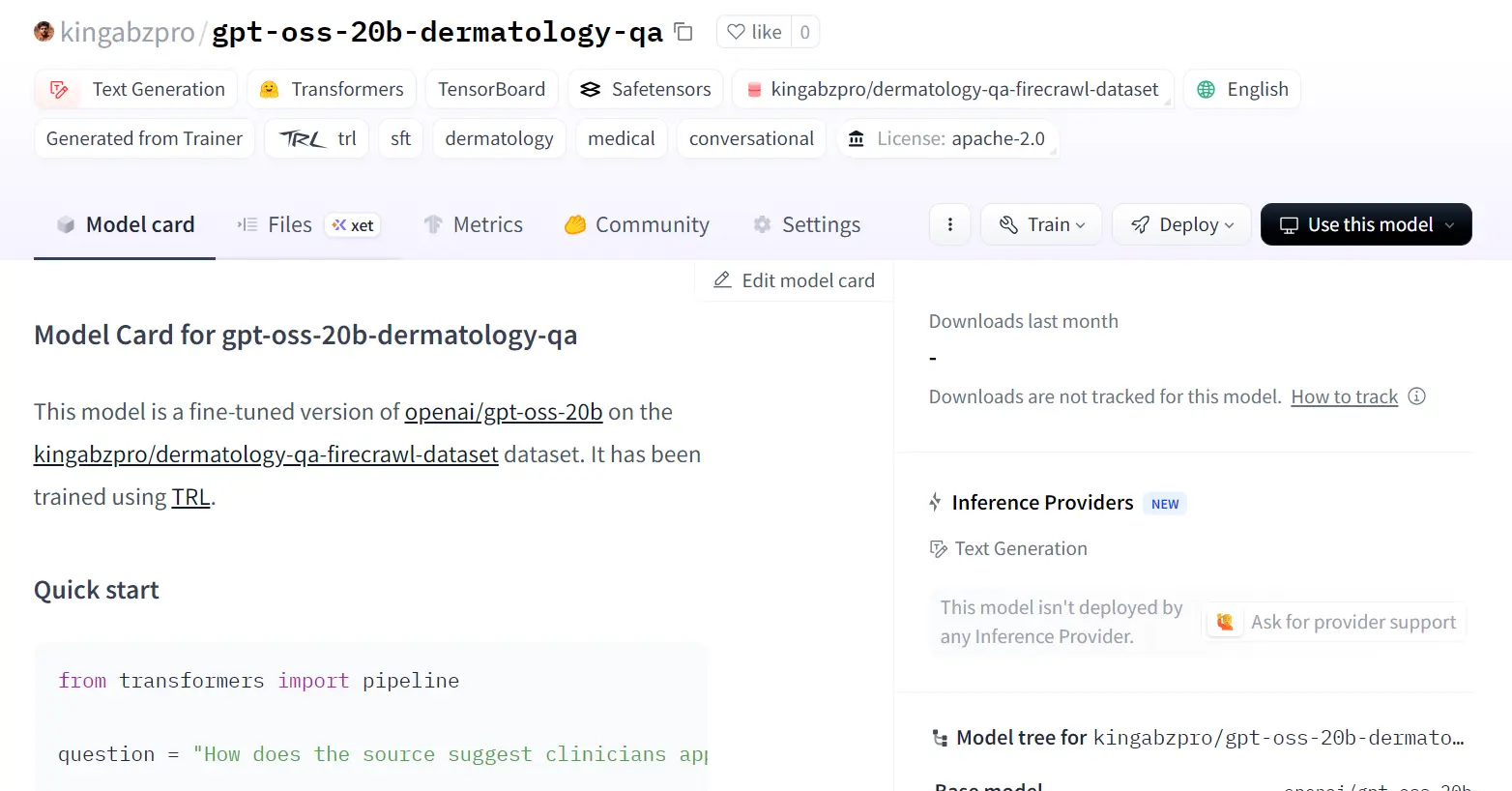Click the heart like button

755,32
